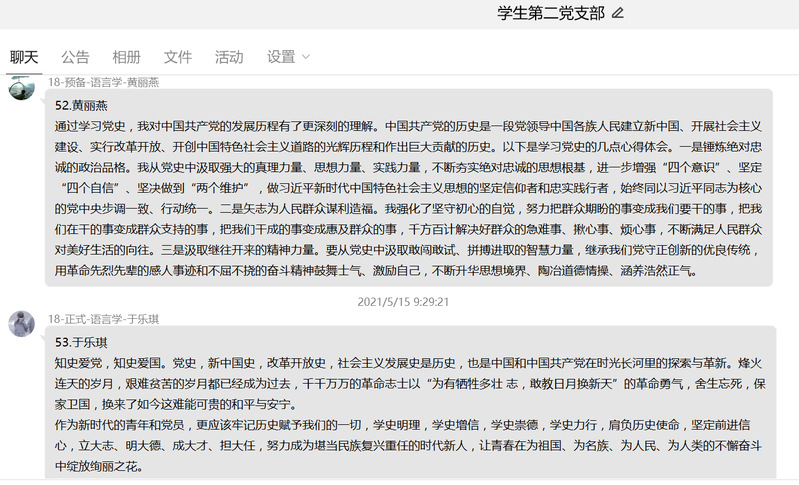
Task: Click the line ending 中绽放绚丽之花。
Action: 99,466
